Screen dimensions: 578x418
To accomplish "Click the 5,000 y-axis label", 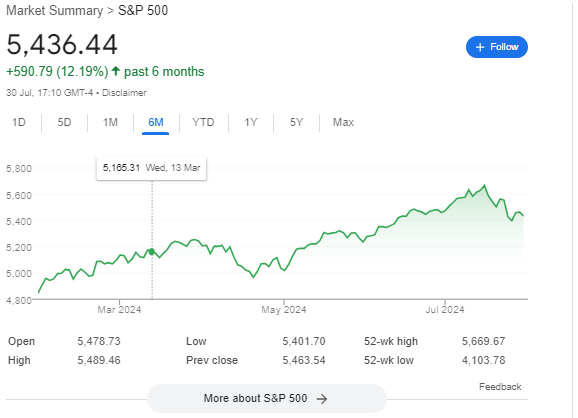I will pos(19,274).
